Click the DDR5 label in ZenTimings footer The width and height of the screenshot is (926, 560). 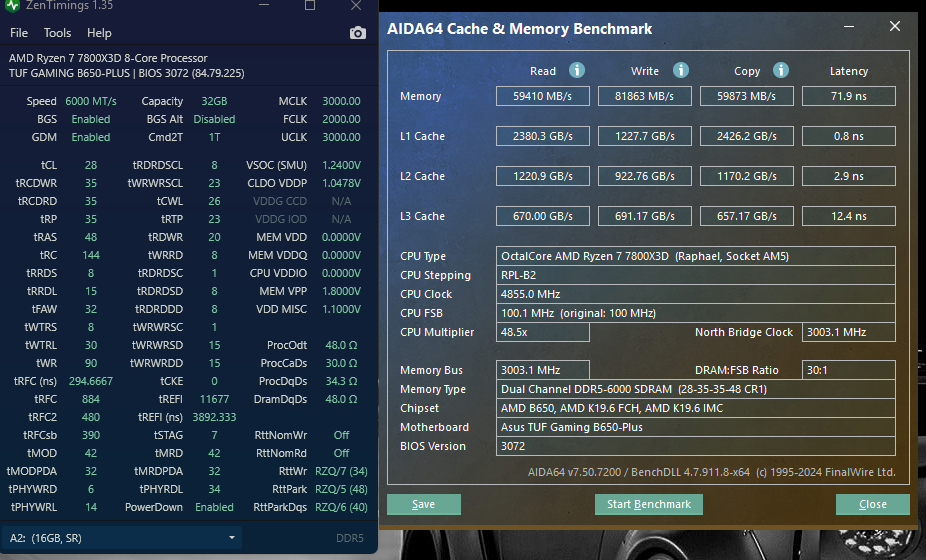(350, 538)
